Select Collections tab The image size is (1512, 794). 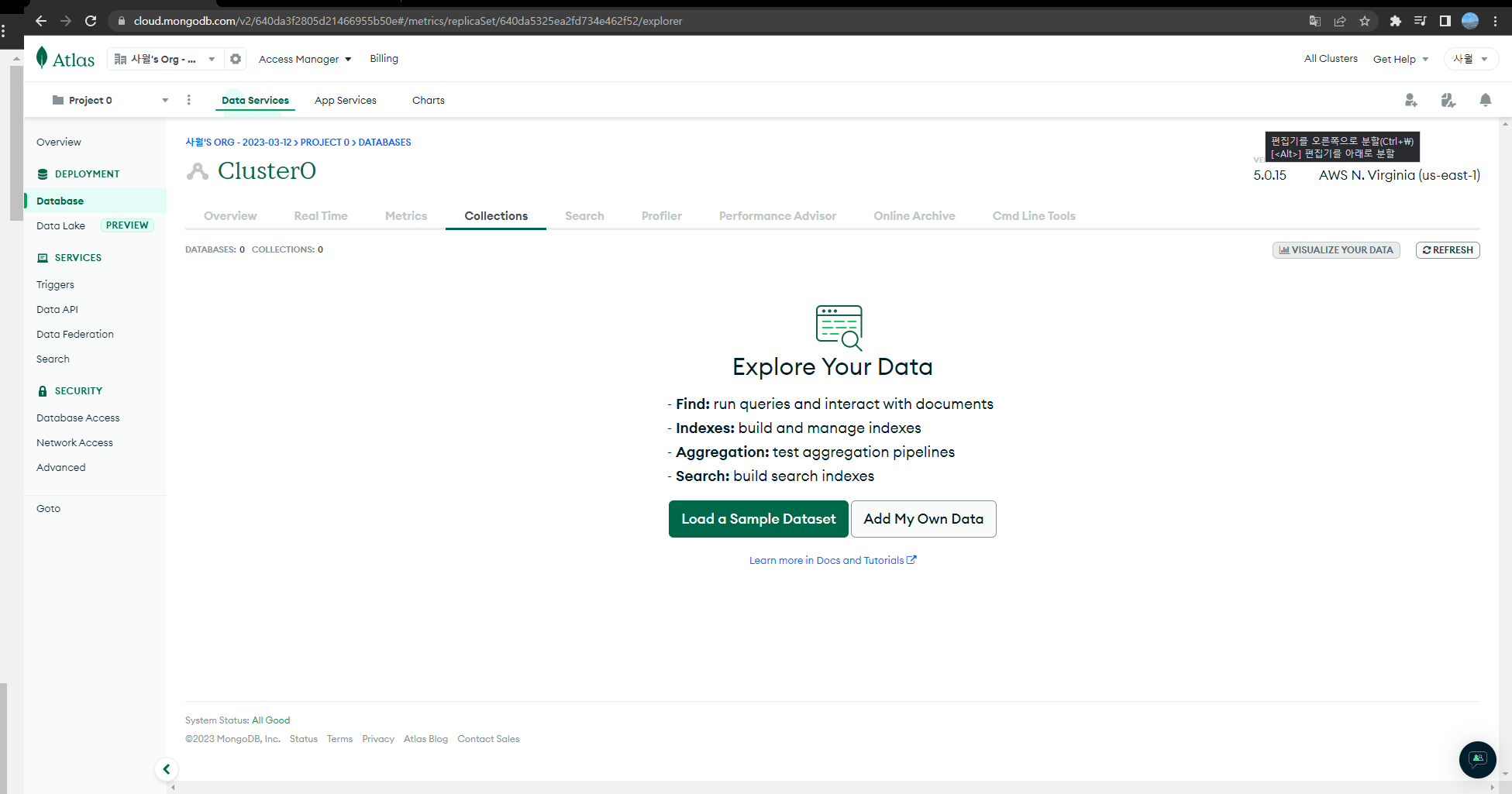click(496, 216)
